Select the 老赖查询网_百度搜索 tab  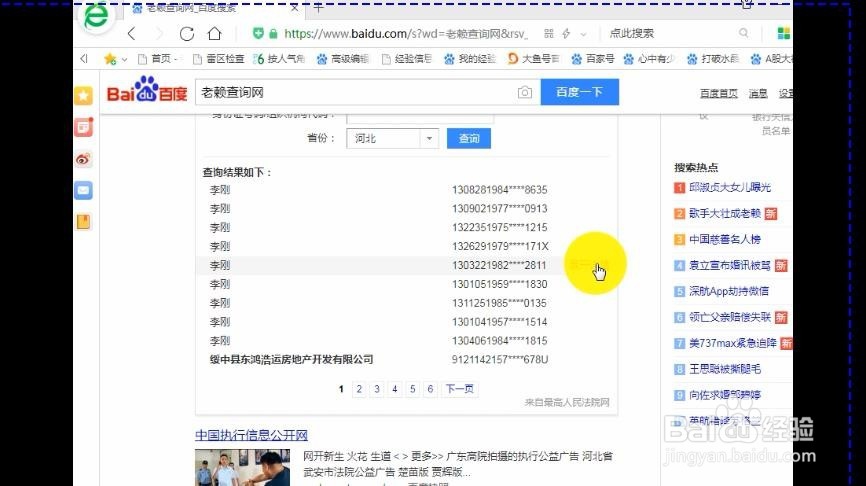coord(215,8)
